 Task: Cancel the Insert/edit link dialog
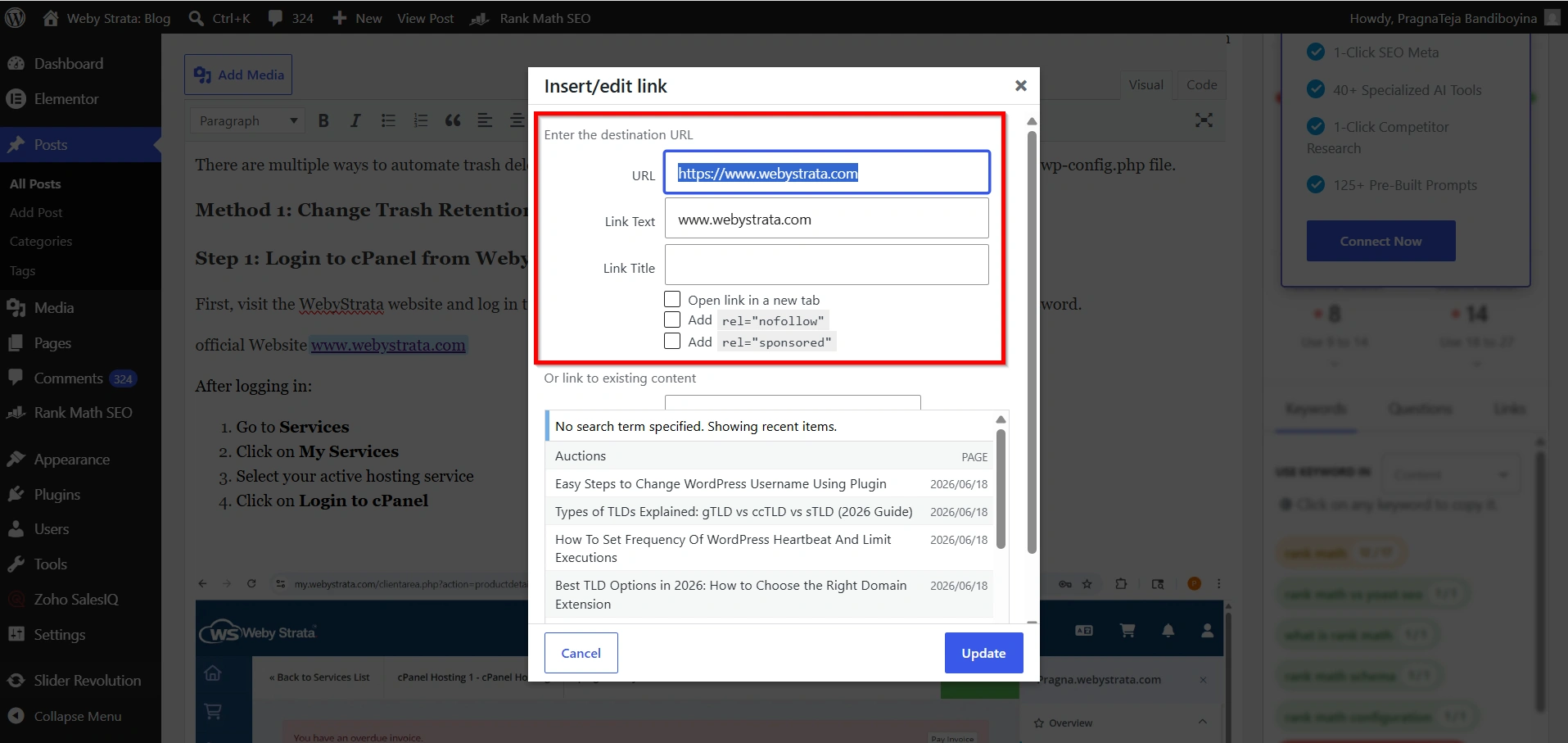(581, 653)
